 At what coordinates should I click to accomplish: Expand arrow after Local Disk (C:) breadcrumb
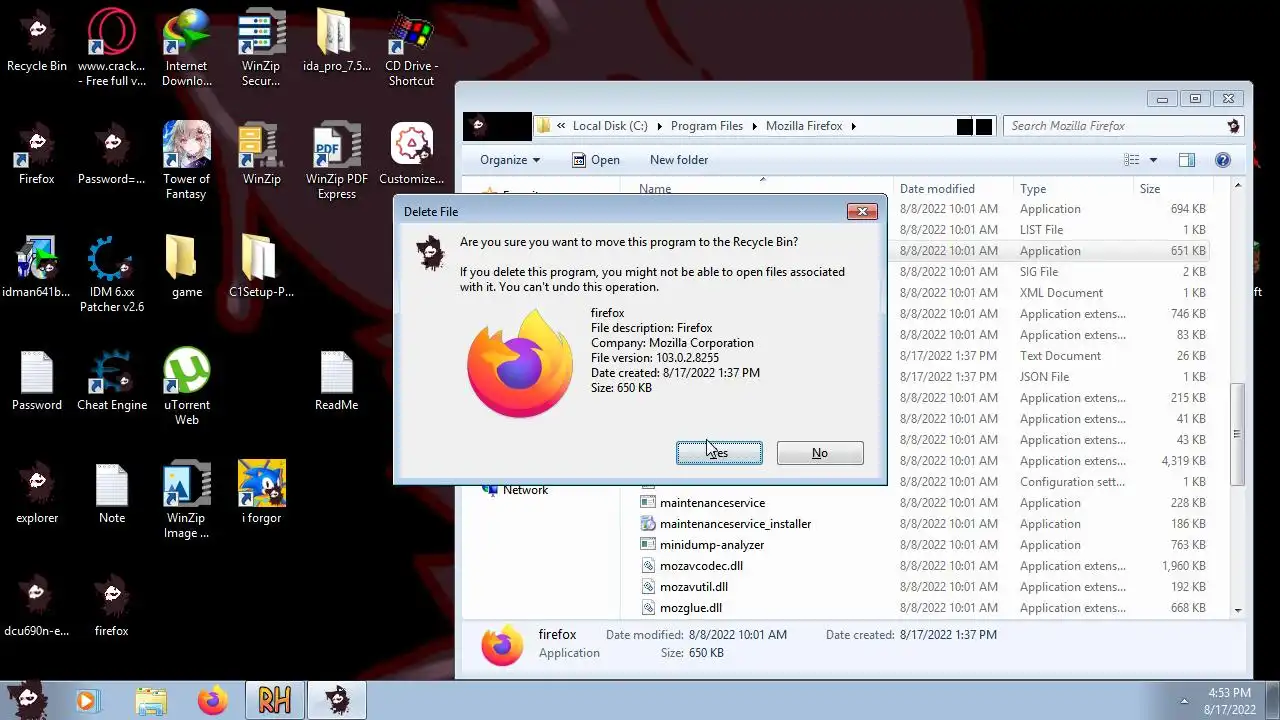point(659,126)
